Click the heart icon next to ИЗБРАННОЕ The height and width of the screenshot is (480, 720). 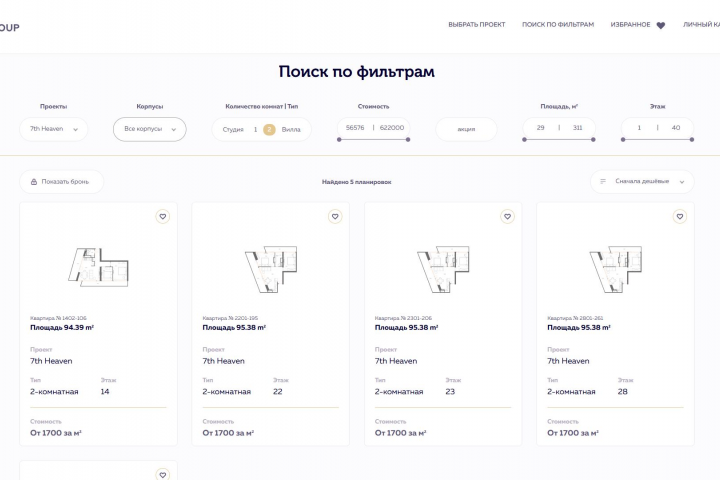point(661,25)
